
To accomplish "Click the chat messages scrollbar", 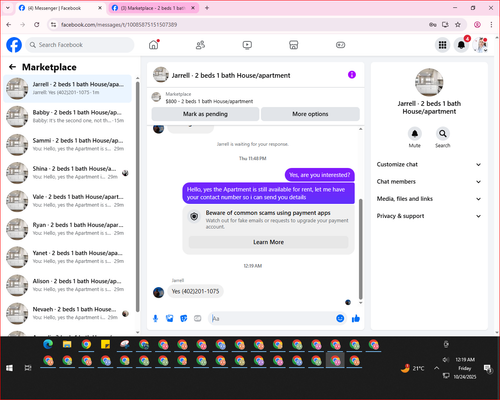I will click(360, 249).
